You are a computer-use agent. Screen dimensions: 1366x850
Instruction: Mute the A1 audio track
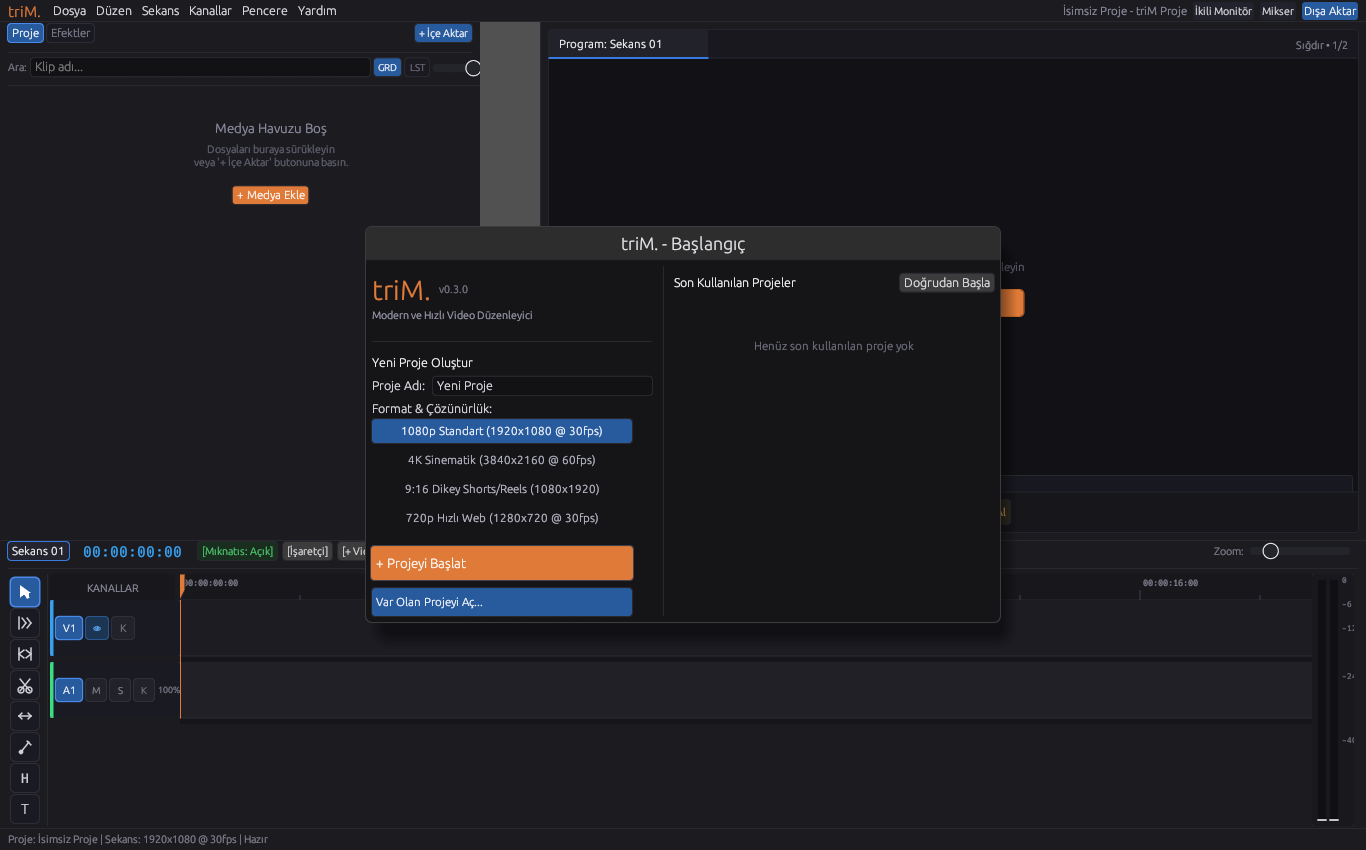pos(96,690)
